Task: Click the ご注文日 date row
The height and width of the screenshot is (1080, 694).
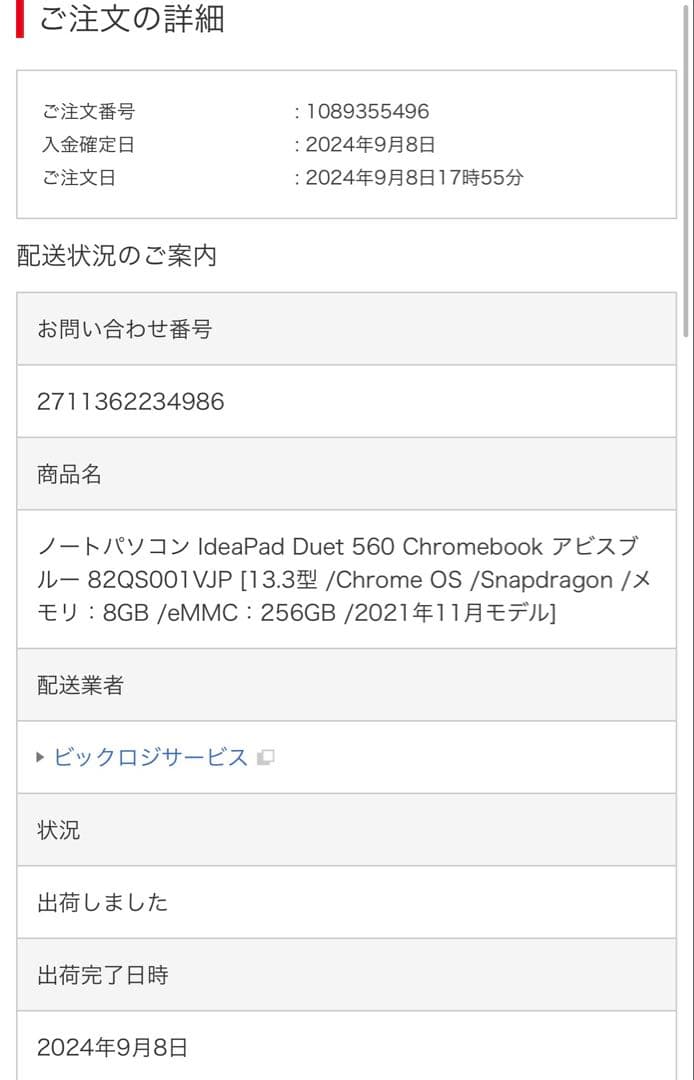Action: pos(69,177)
